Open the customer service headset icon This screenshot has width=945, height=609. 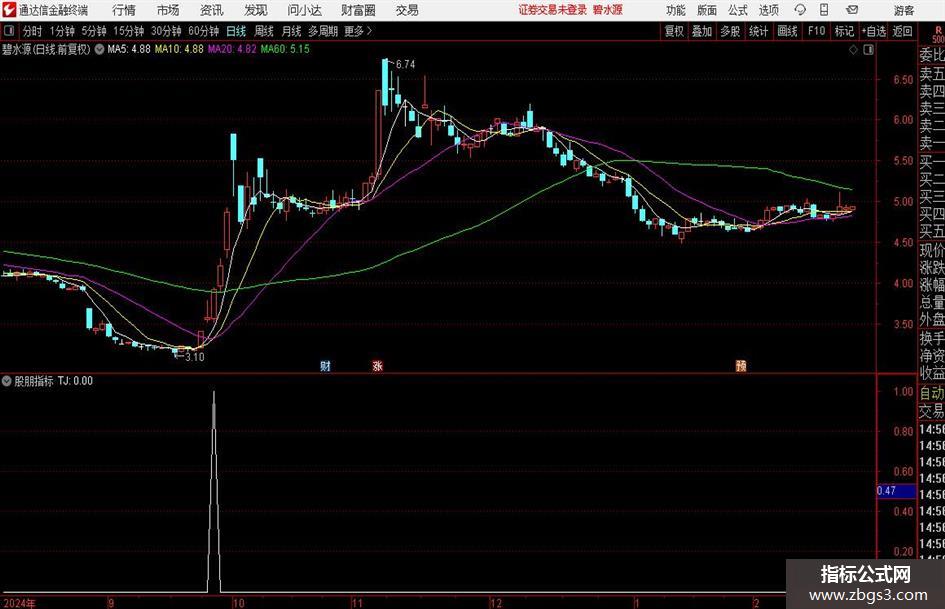pos(800,10)
